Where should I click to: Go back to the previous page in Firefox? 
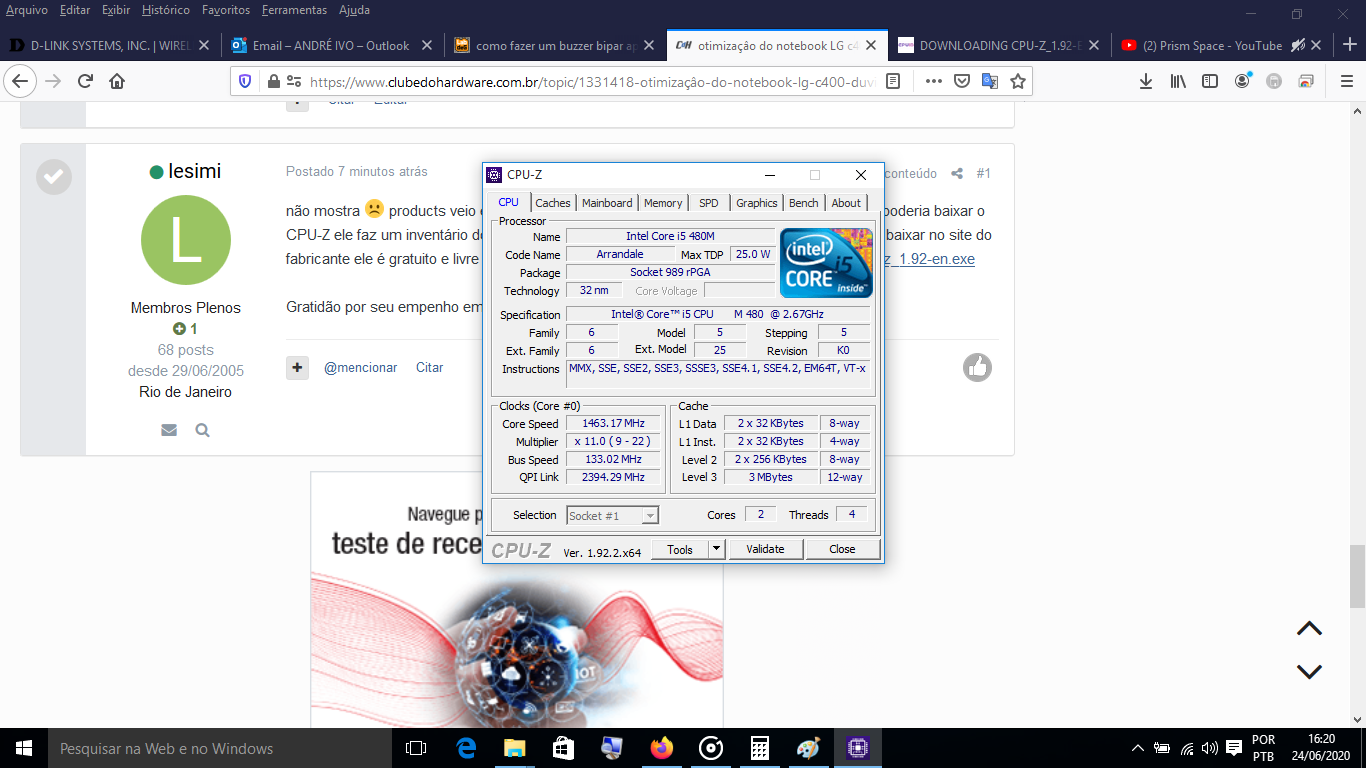[x=21, y=81]
